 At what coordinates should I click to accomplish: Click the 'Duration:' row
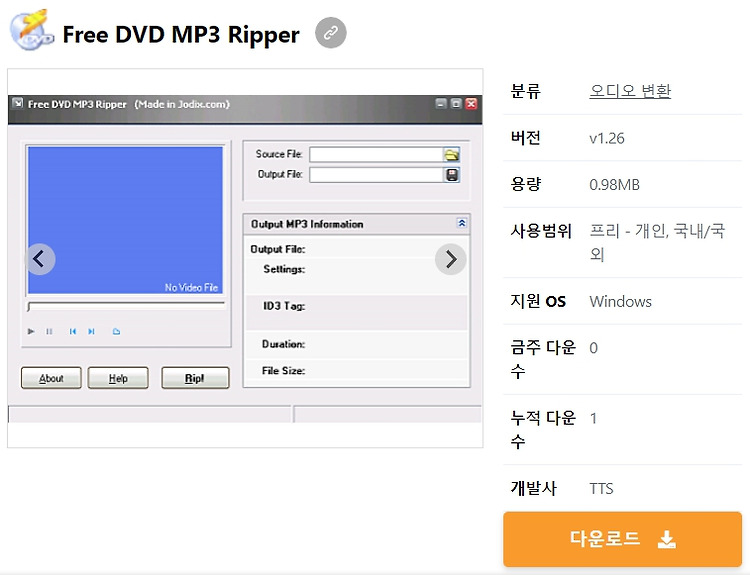point(356,344)
